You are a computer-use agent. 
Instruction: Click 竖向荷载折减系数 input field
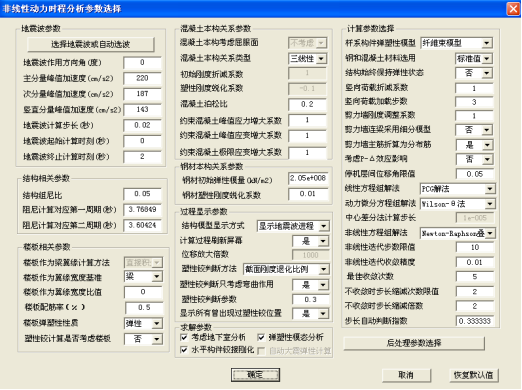click(x=474, y=88)
